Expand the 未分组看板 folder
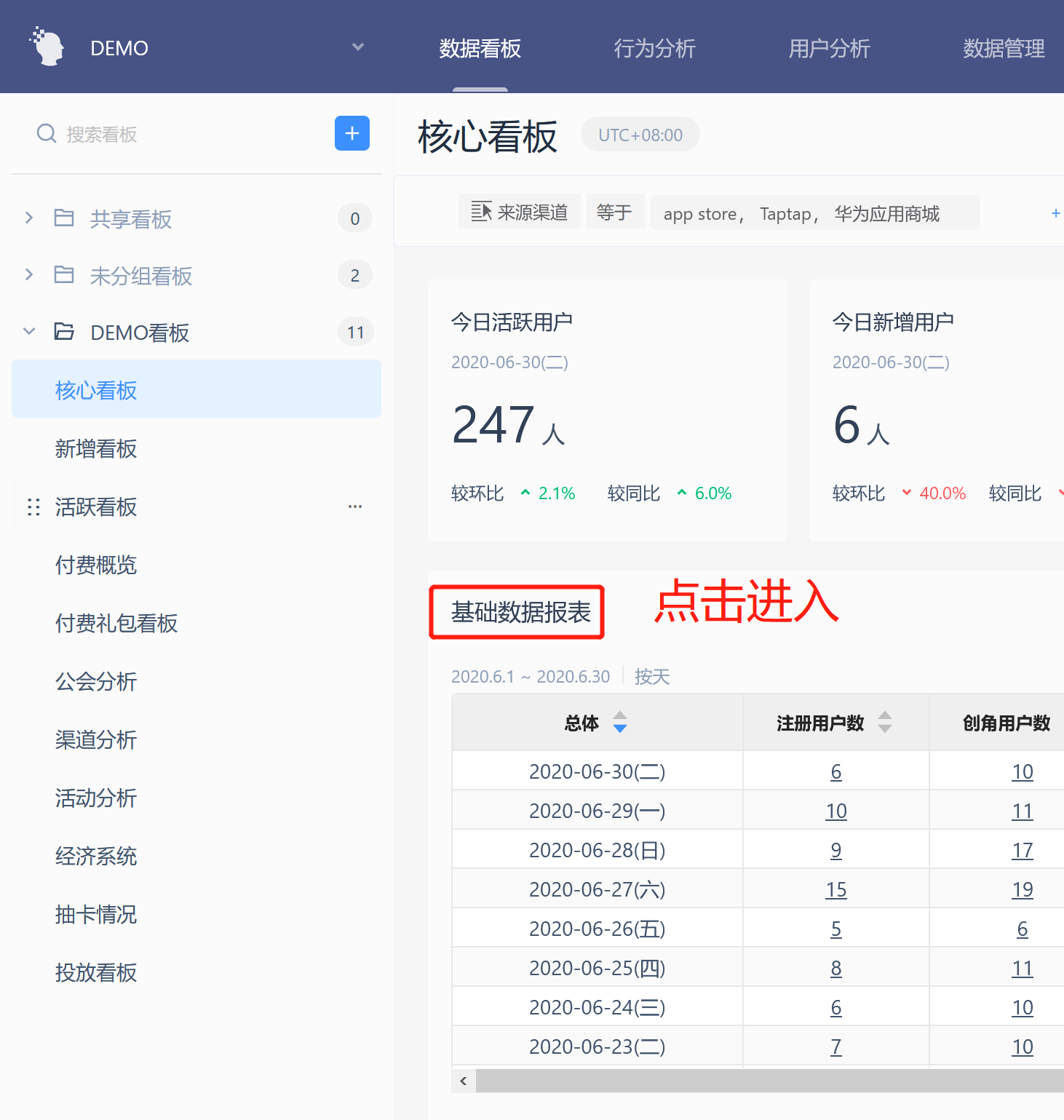The width and height of the screenshot is (1064, 1120). pyautogui.click(x=29, y=274)
